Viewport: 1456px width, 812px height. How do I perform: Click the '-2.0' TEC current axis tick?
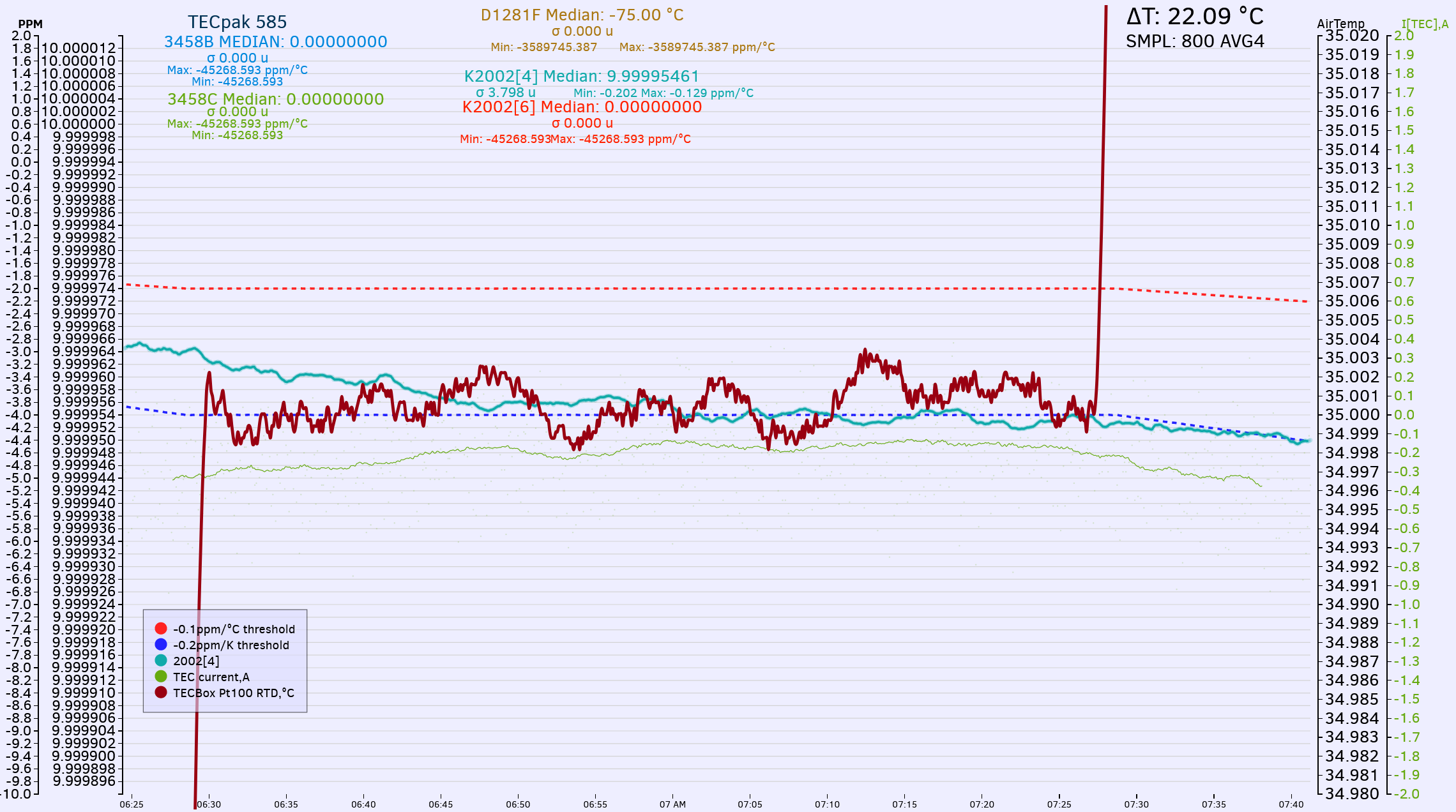[x=1406, y=794]
